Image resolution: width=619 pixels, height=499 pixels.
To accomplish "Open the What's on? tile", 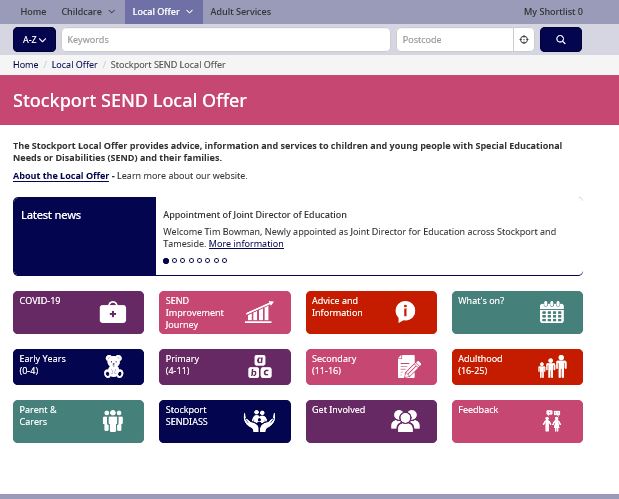I will coord(517,312).
